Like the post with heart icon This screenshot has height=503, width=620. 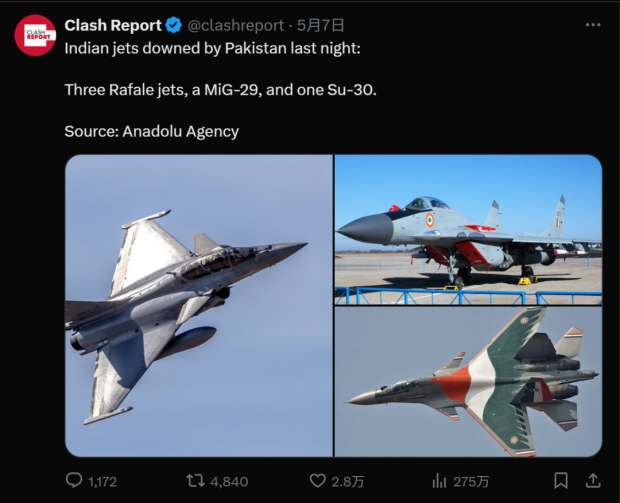coord(317,481)
